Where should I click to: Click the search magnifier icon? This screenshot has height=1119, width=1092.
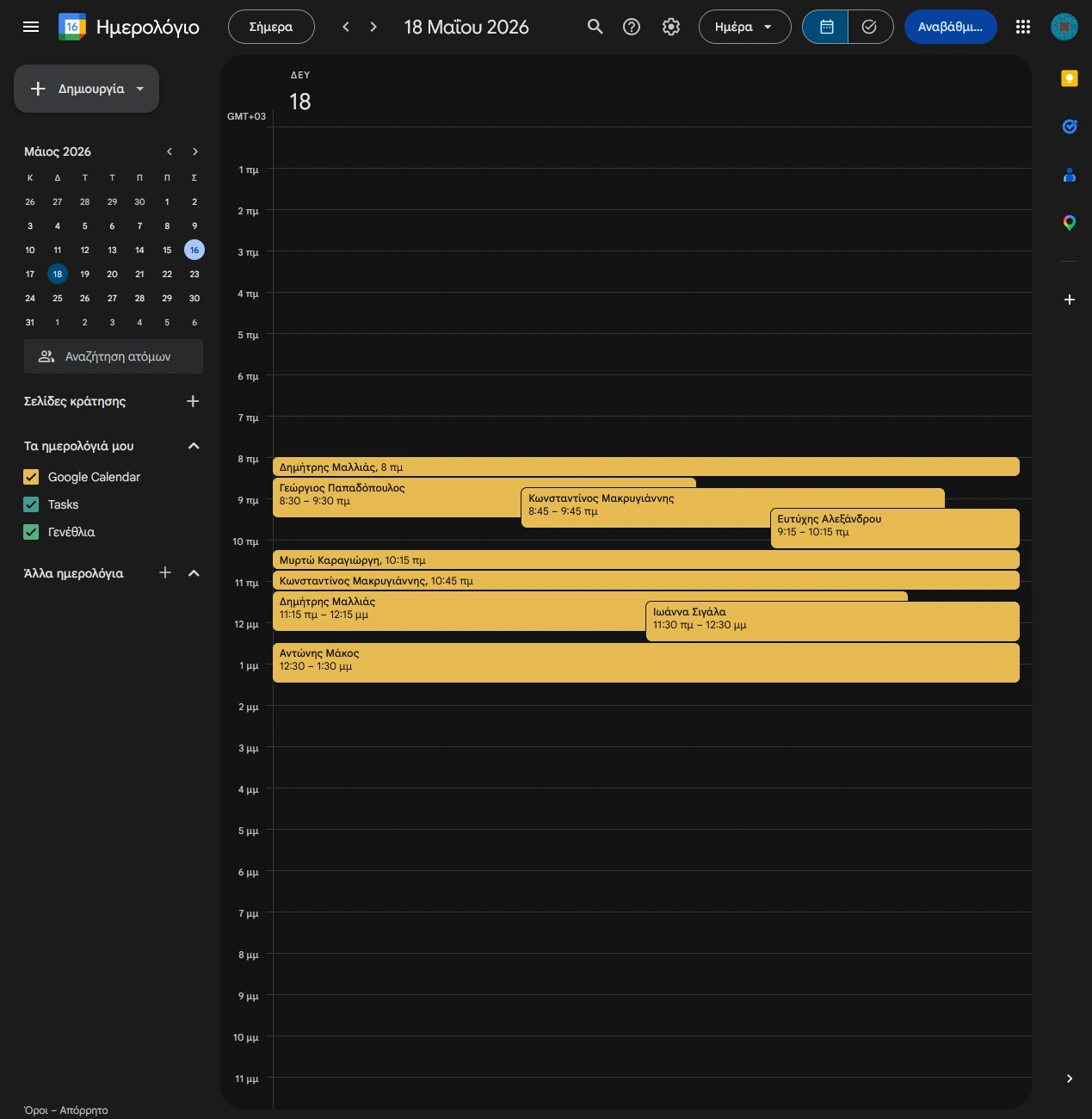click(595, 27)
